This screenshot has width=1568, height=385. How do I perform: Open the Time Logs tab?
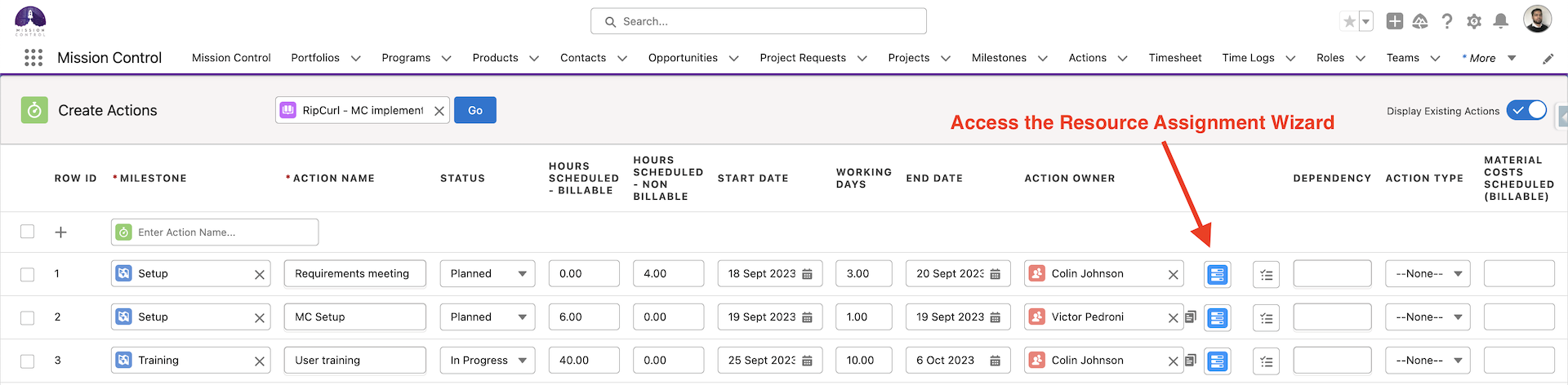click(x=1248, y=58)
